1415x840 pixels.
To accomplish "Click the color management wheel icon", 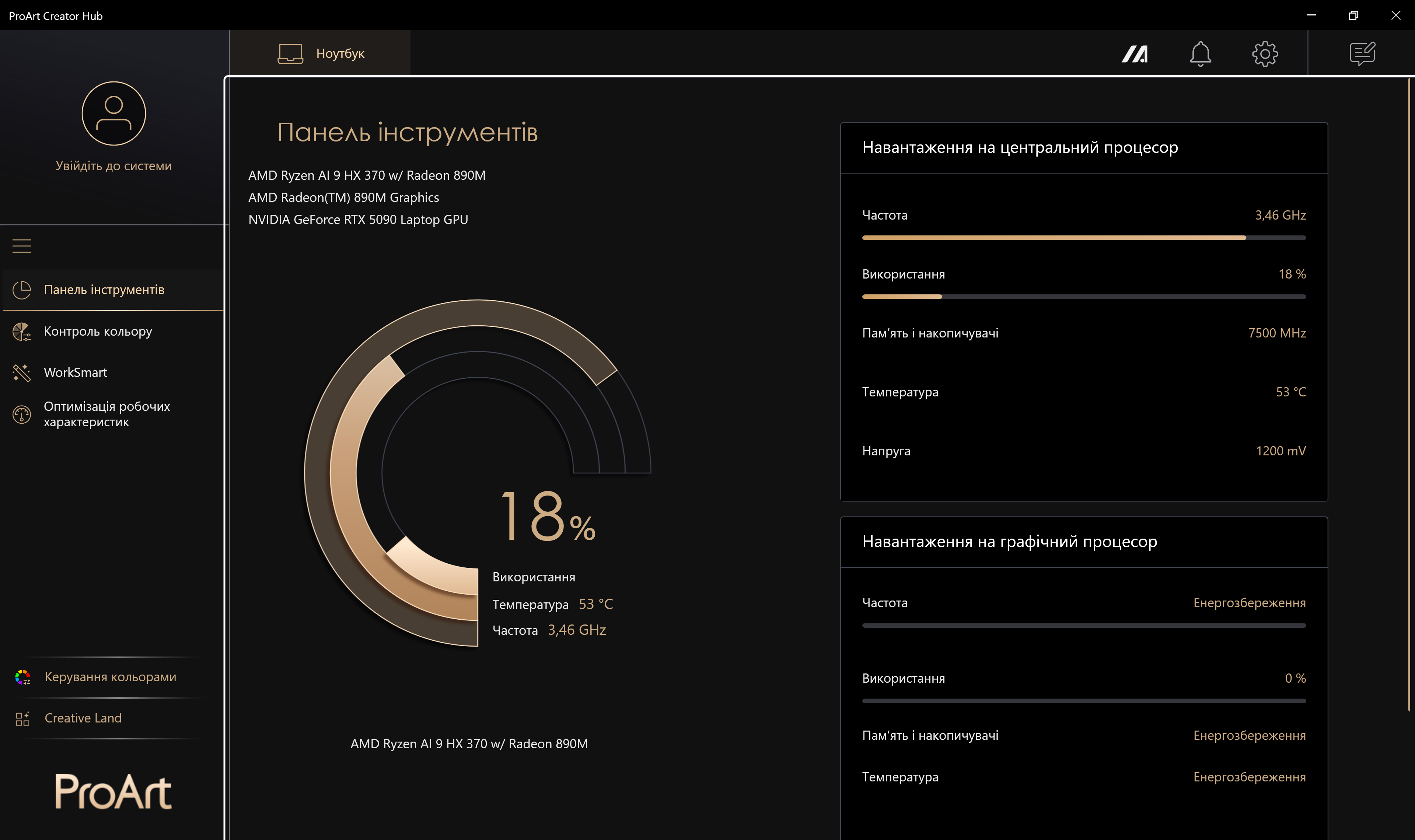I will (22, 677).
